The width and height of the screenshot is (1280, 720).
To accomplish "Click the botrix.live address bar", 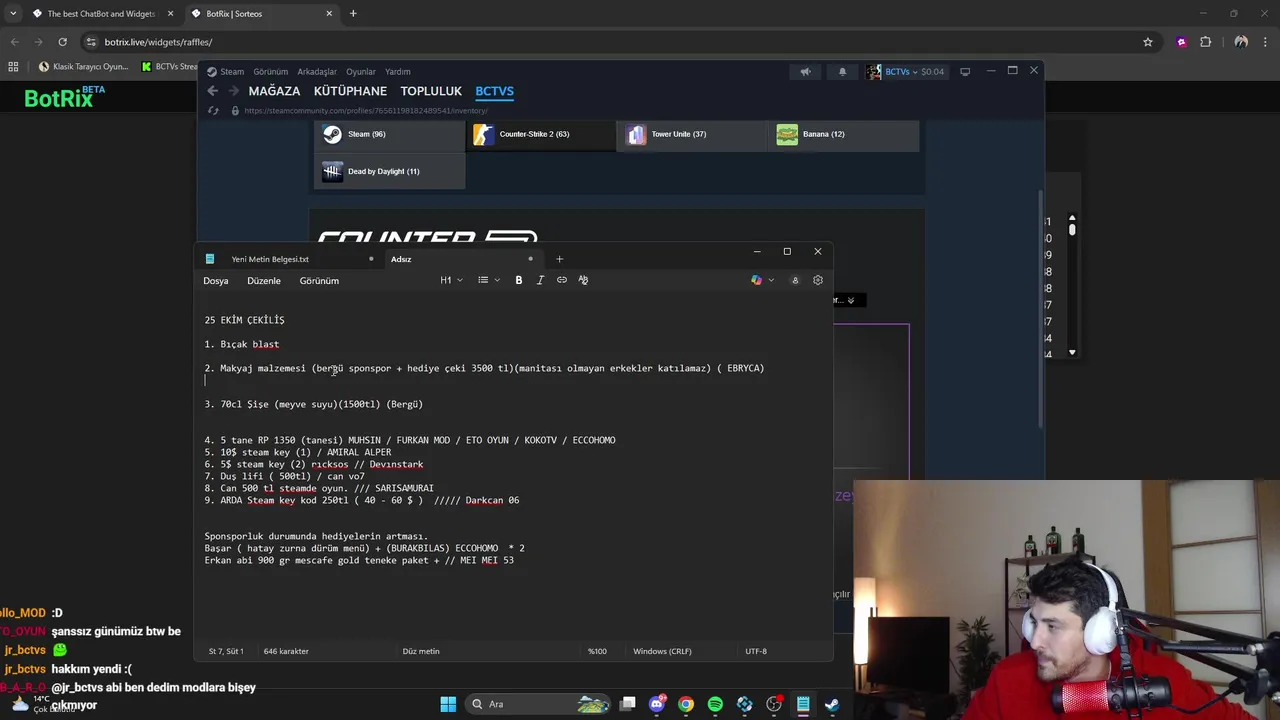I will click(x=600, y=42).
